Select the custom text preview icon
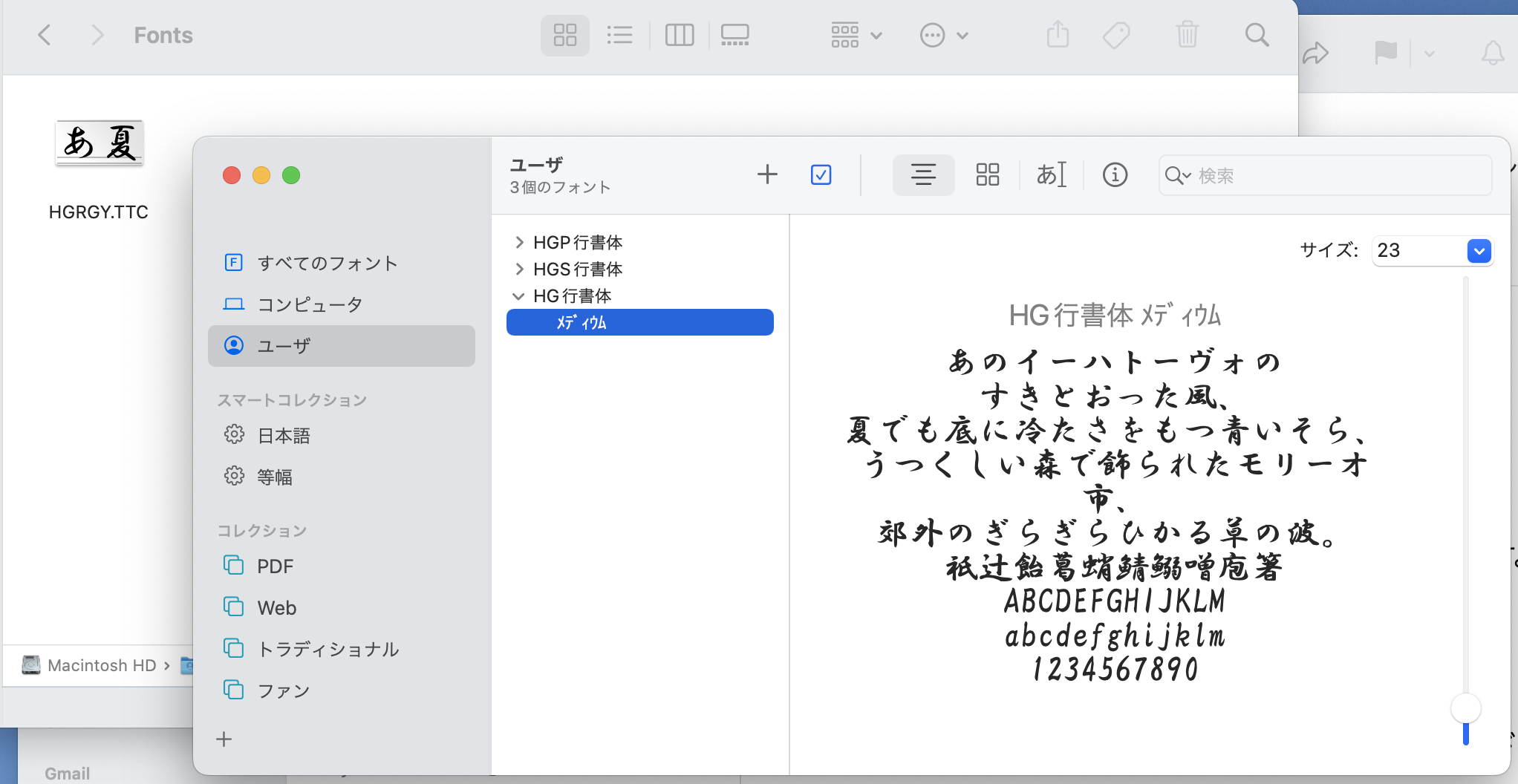1518x784 pixels. click(1051, 175)
